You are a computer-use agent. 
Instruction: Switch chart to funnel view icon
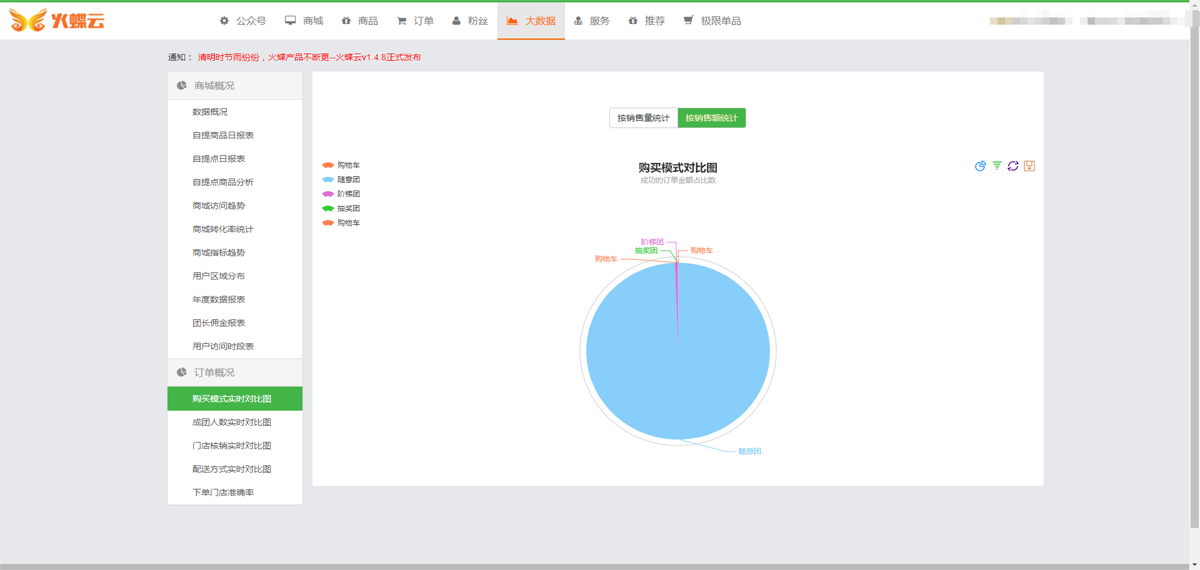(997, 166)
